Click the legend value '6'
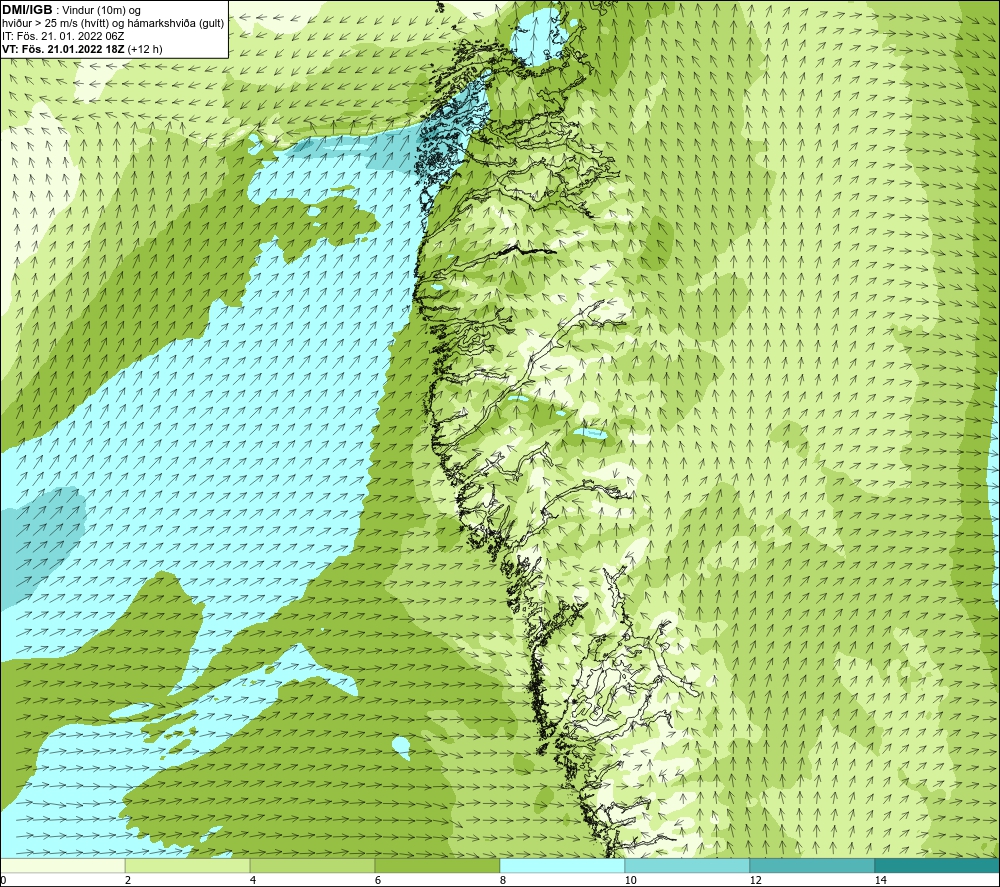Image resolution: width=1000 pixels, height=887 pixels. 378,880
